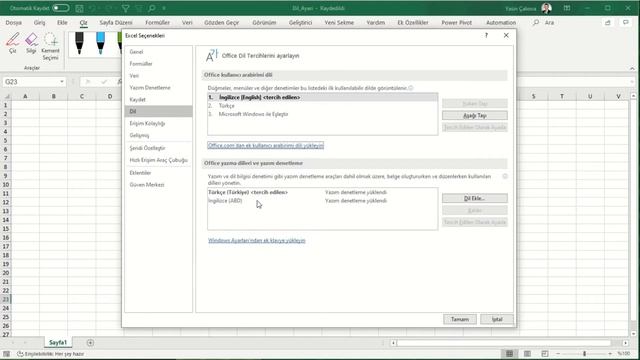Click the share icon in ribbon
The height and width of the screenshot is (360, 640).
(x=608, y=22)
